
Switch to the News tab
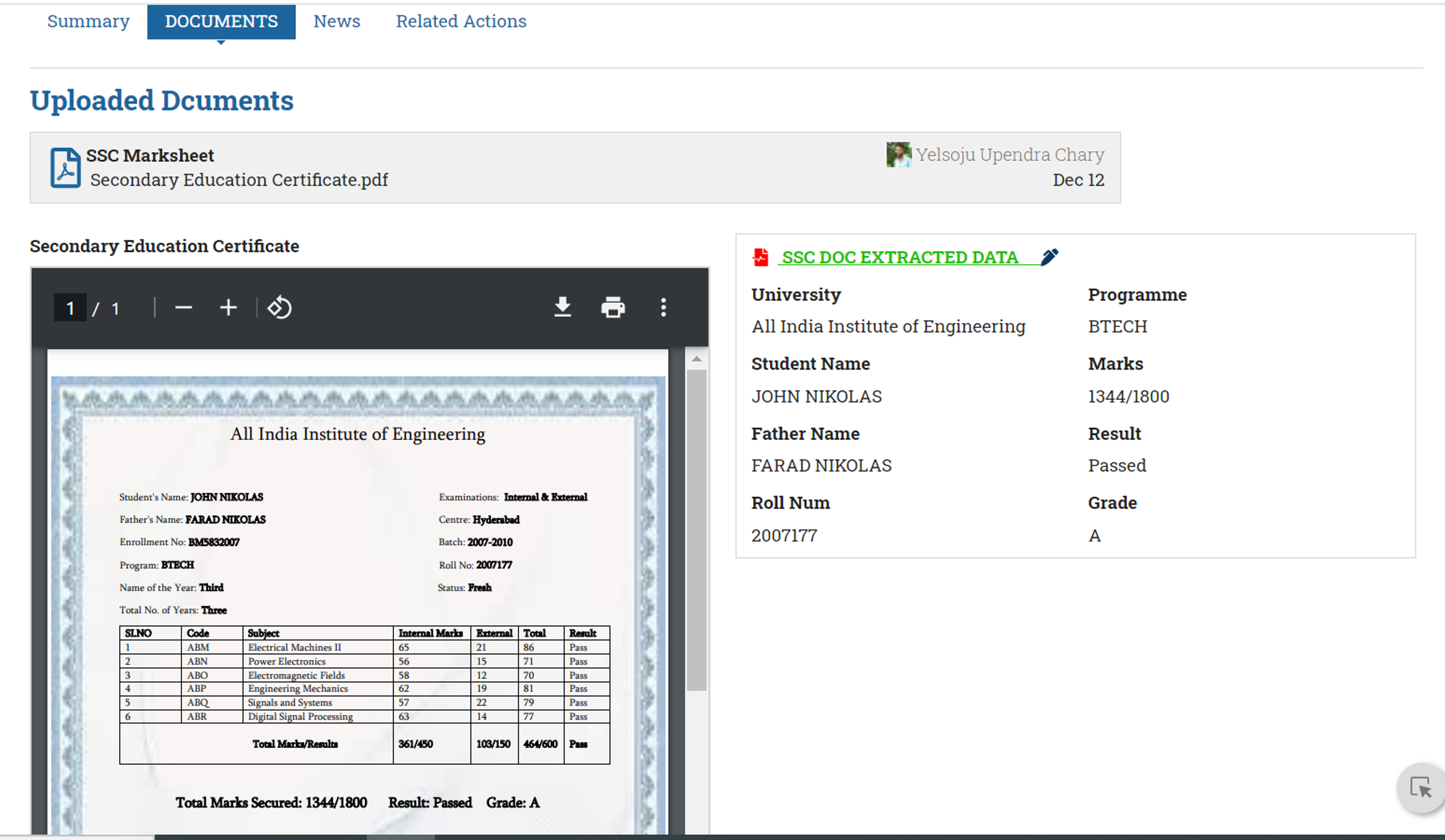pyautogui.click(x=336, y=21)
